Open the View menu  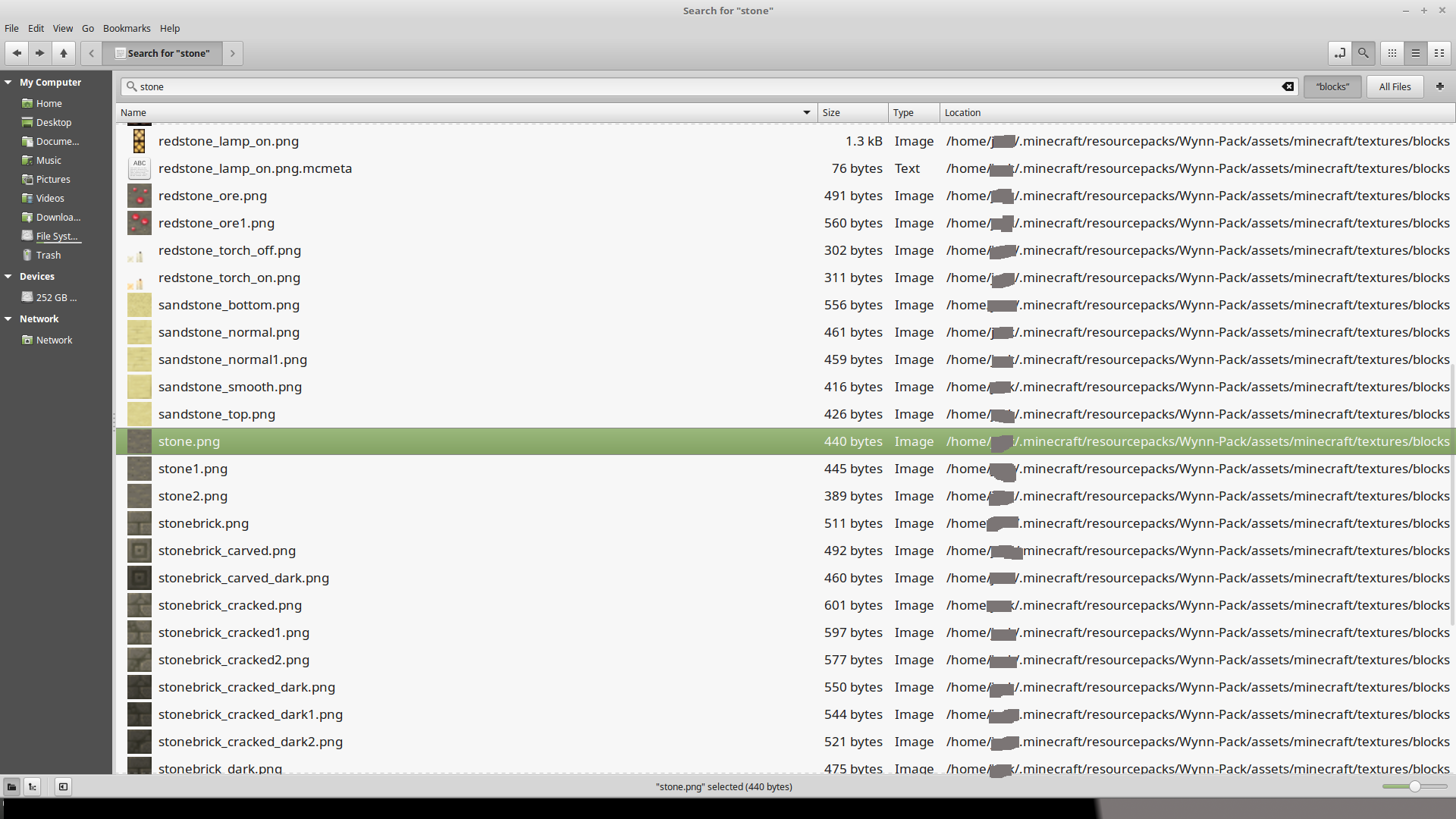point(62,28)
